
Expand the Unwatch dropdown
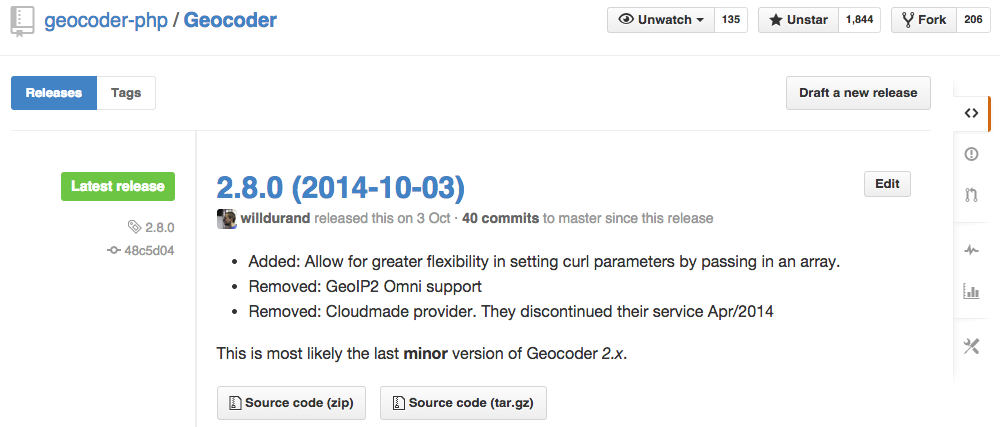click(x=661, y=20)
